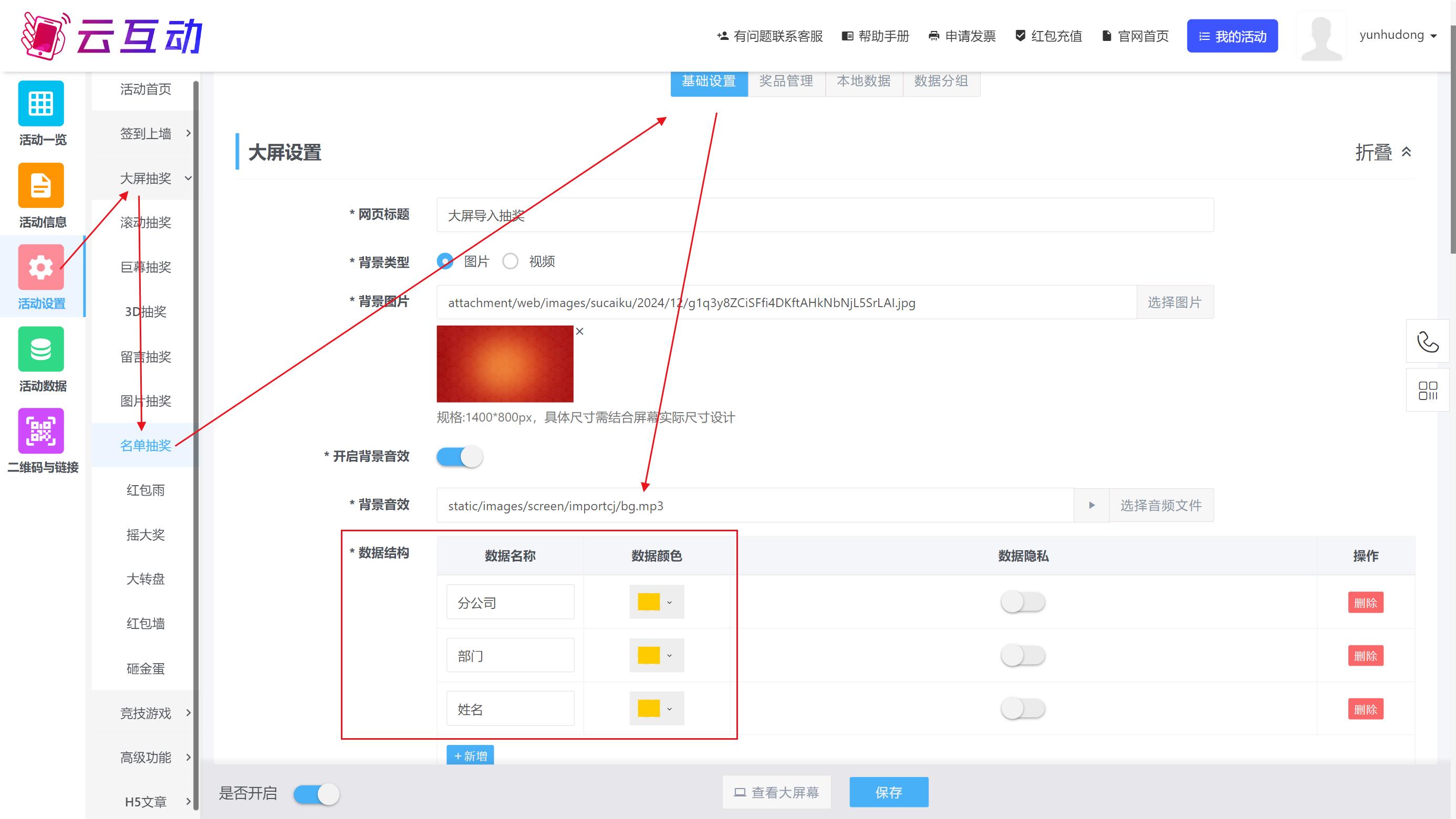Screen dimensions: 1456x819
Task: Click the QR grid floating icon
Action: point(1427,390)
